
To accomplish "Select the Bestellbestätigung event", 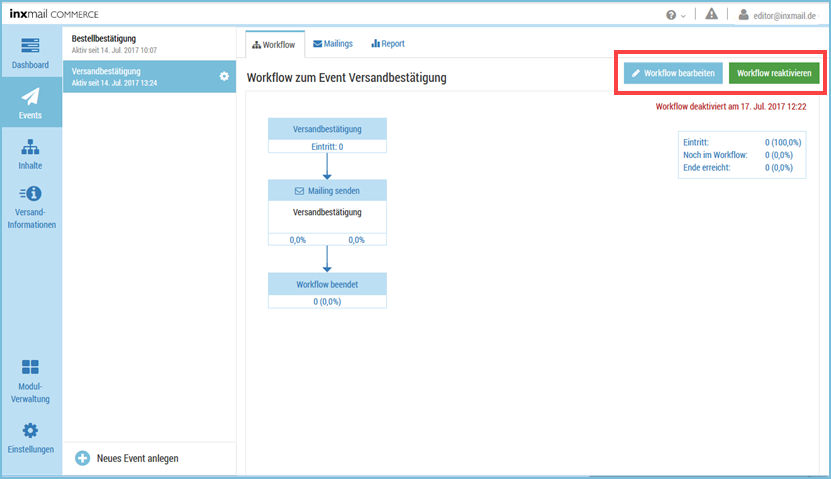I will [149, 43].
